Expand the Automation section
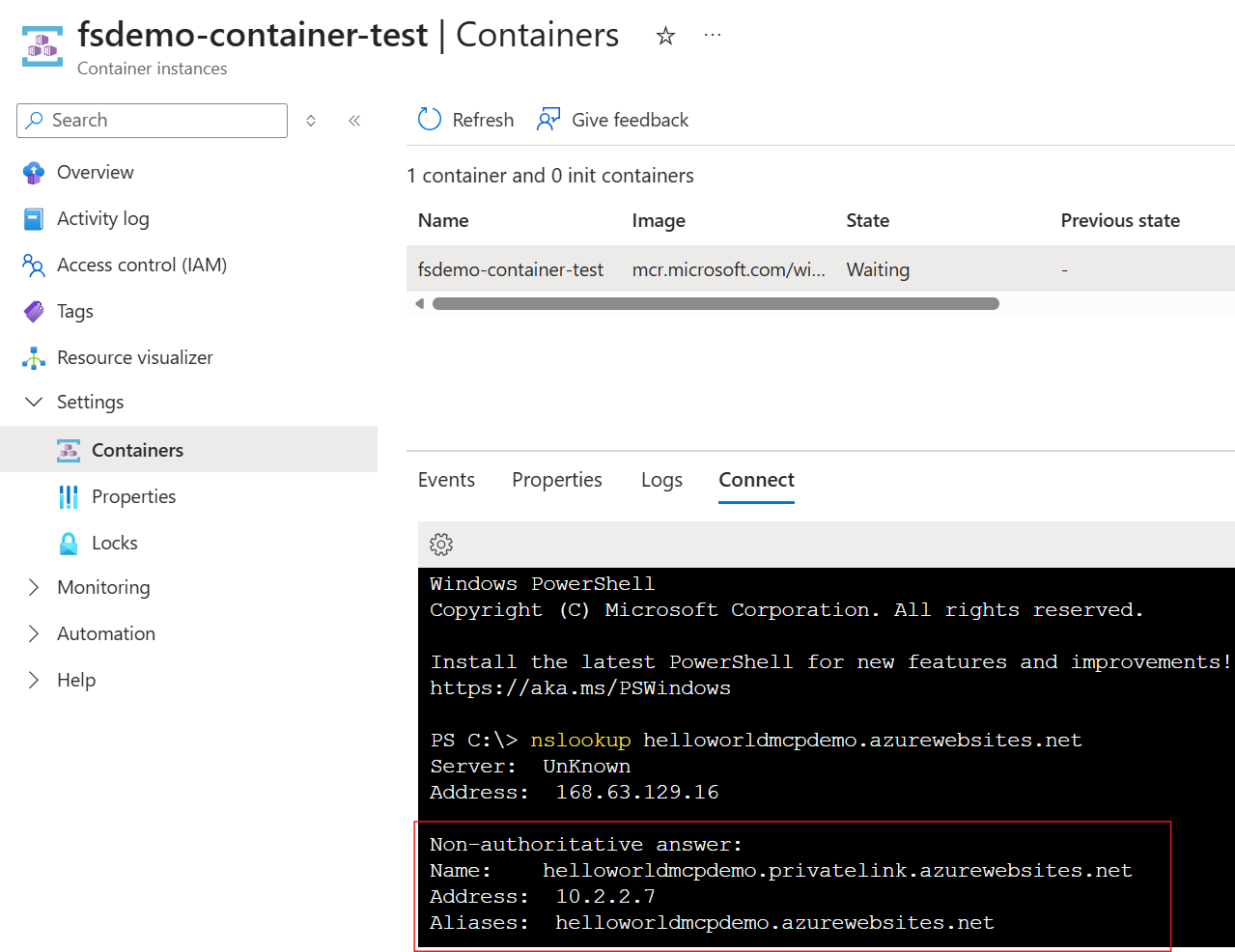This screenshot has height=952, width=1235. tap(34, 633)
